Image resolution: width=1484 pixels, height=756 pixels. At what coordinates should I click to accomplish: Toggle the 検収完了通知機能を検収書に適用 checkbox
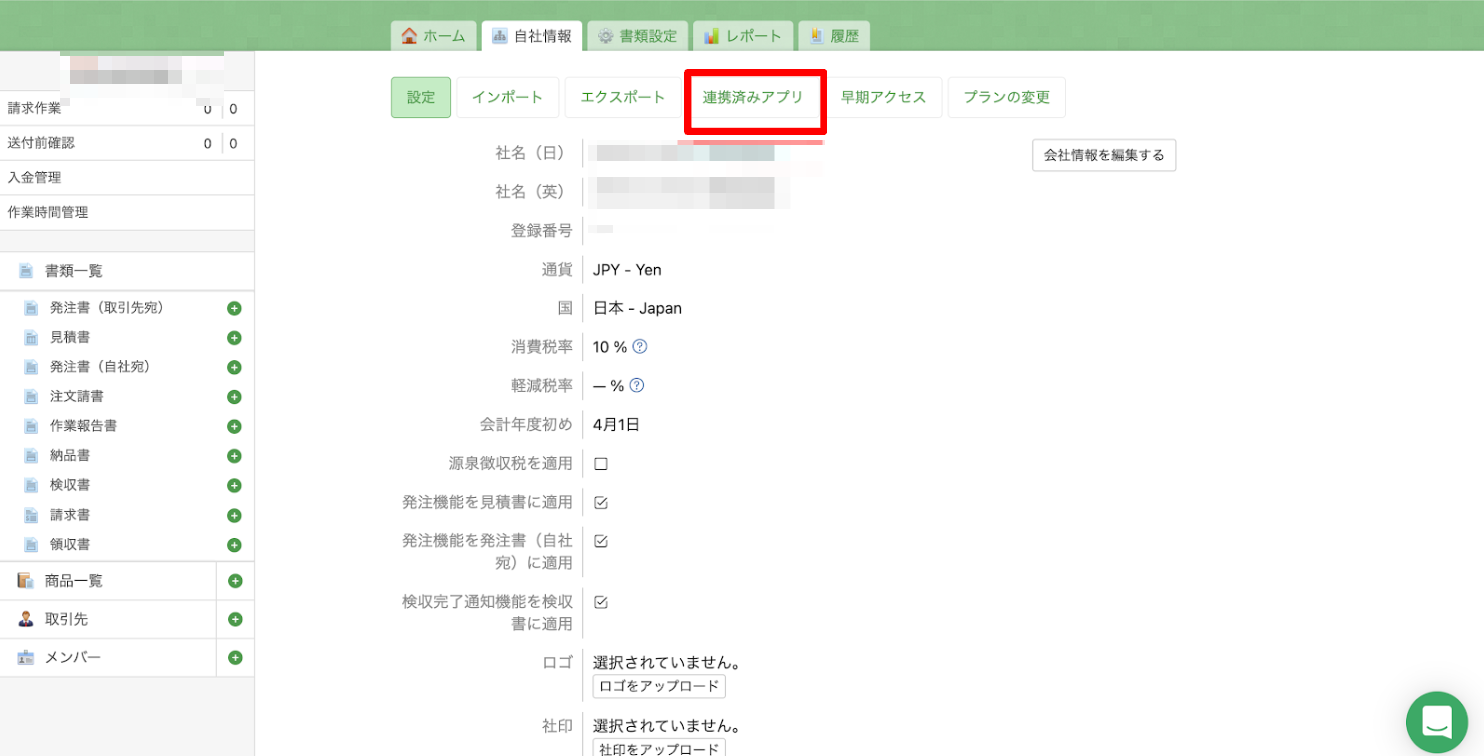click(x=601, y=603)
